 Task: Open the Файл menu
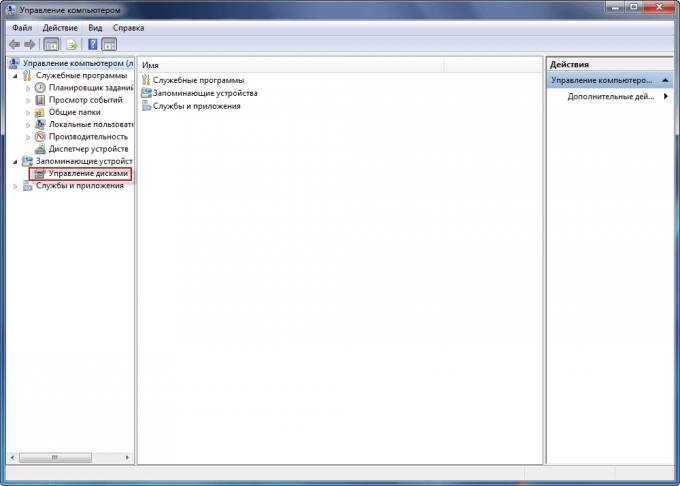(x=22, y=29)
